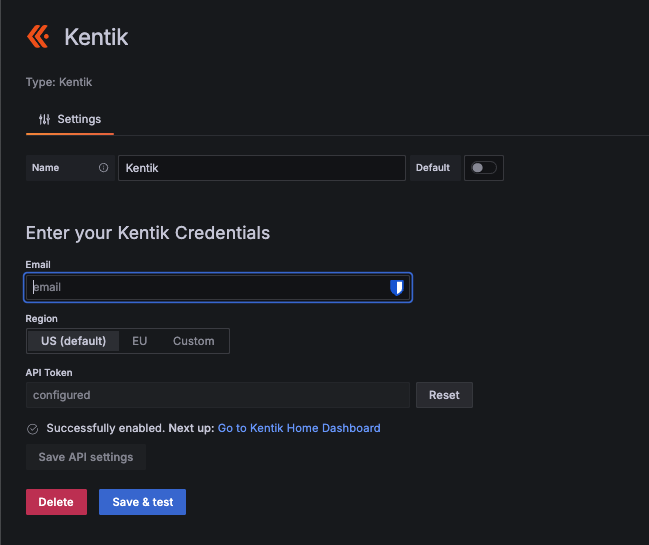Image resolution: width=649 pixels, height=545 pixels.
Task: Click the Name field containing Kentik
Action: (x=261, y=168)
